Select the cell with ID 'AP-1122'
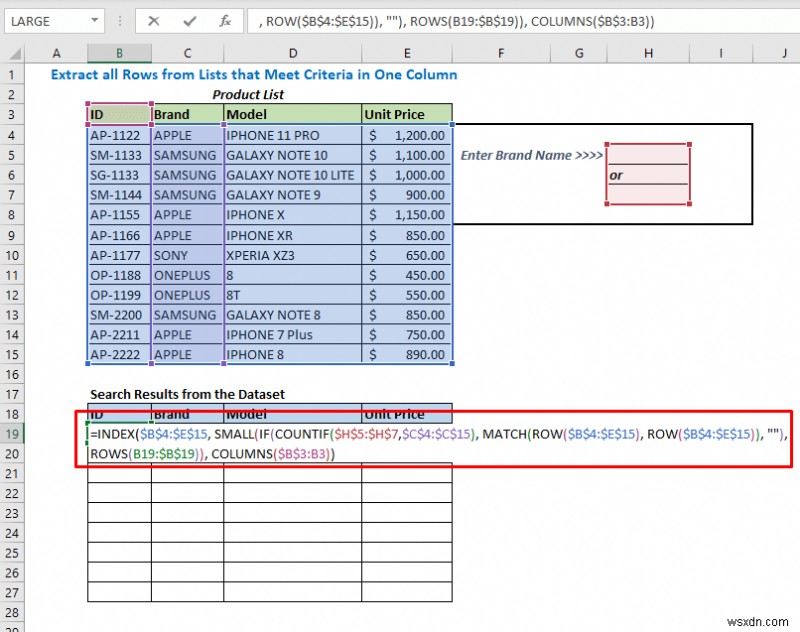800x632 pixels. (x=119, y=134)
